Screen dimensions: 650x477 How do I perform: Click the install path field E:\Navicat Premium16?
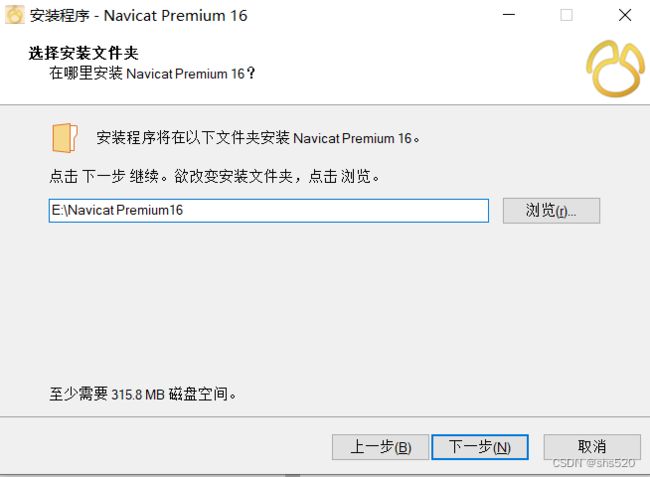point(269,211)
